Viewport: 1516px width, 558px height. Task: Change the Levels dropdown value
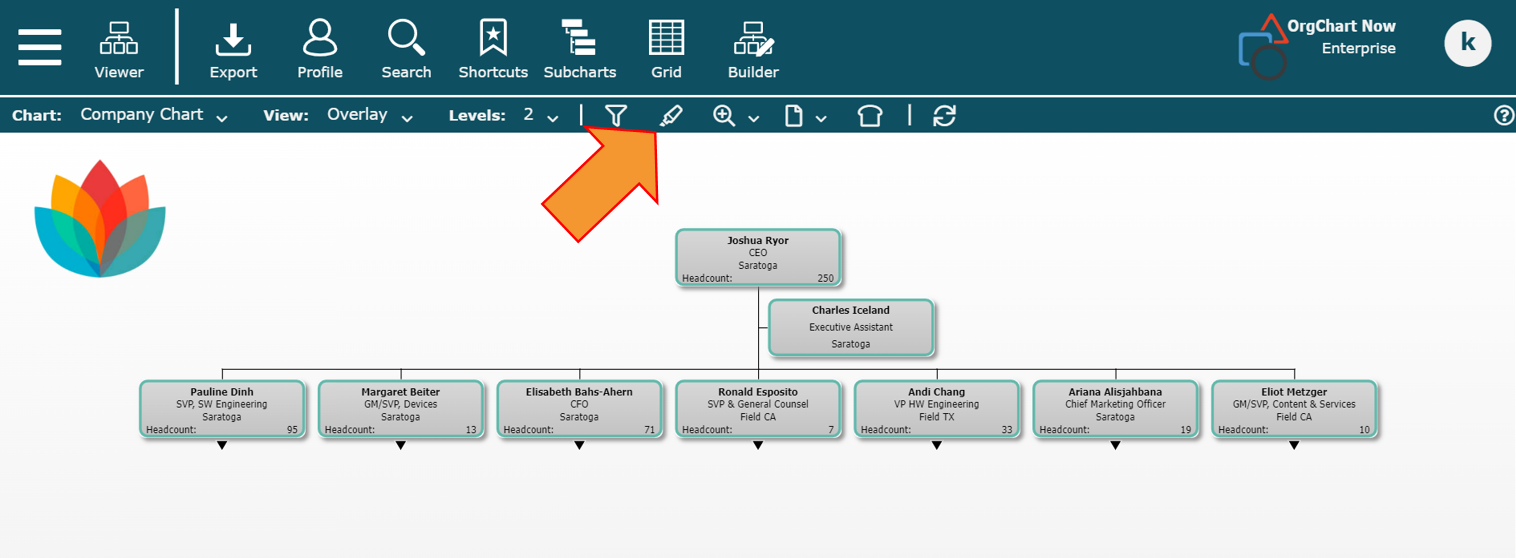(x=540, y=116)
